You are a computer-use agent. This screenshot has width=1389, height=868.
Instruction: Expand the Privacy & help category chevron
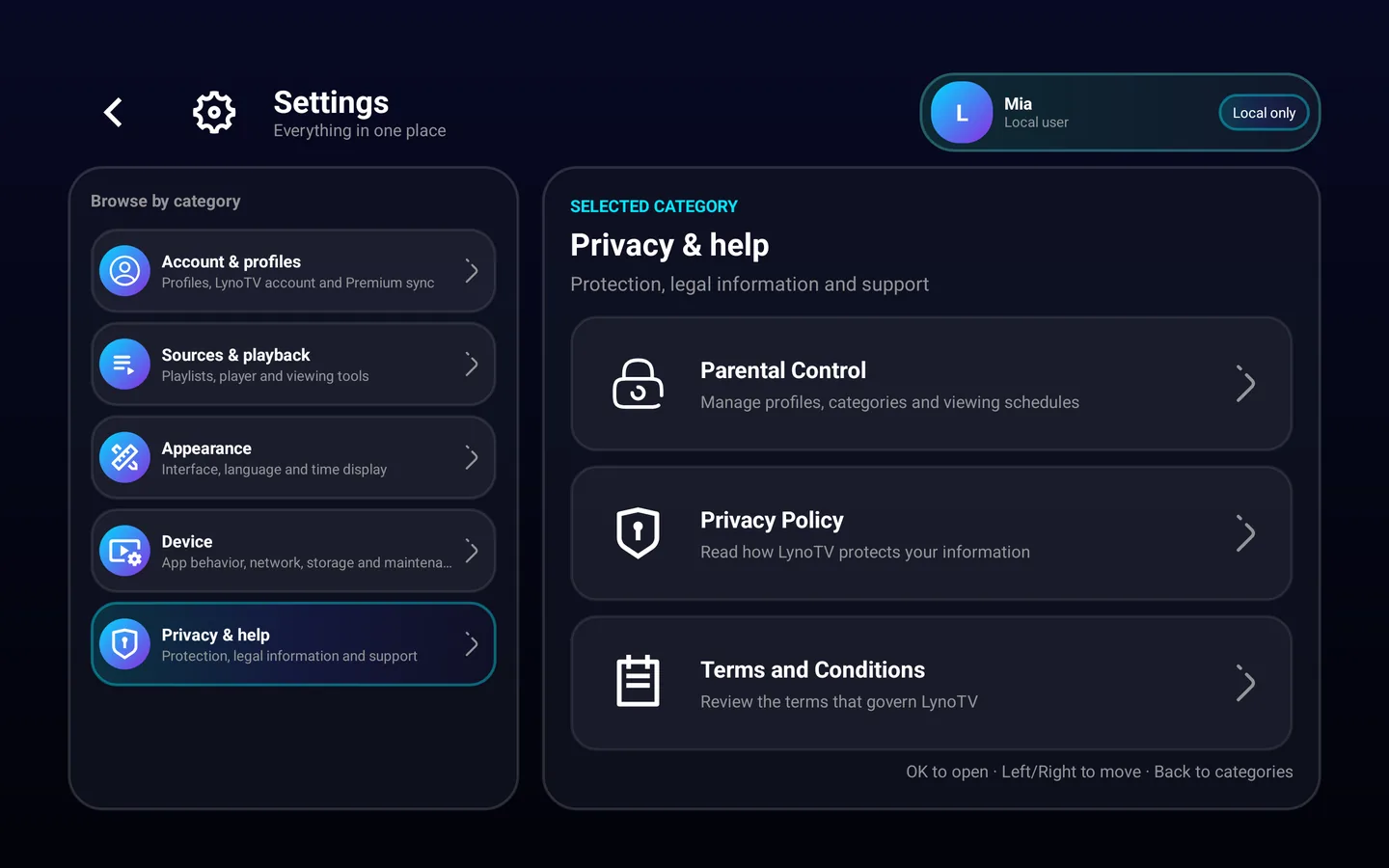tap(471, 644)
